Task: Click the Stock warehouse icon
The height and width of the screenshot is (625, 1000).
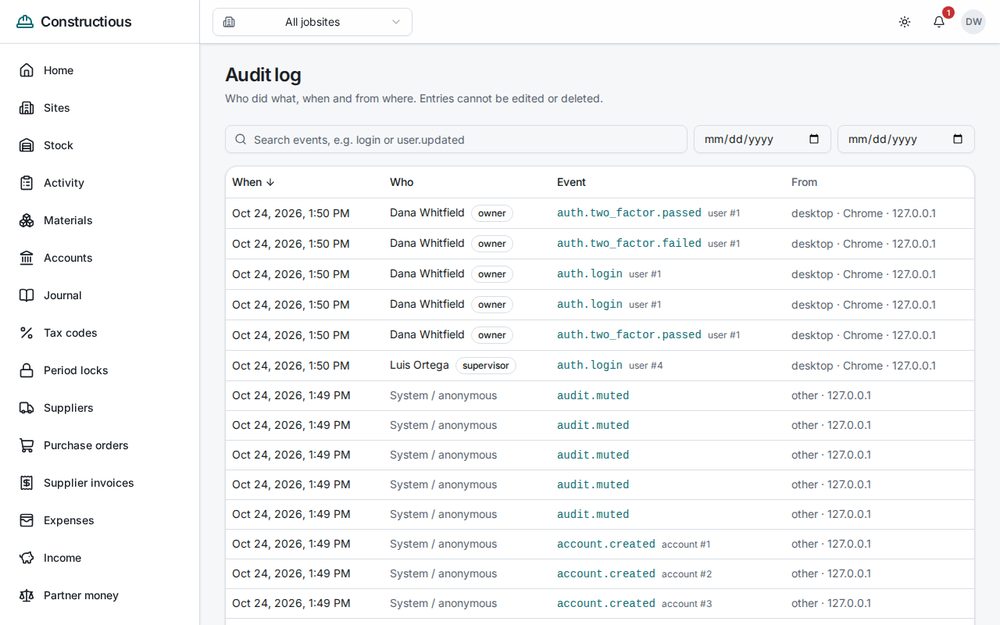Action: click(26, 145)
